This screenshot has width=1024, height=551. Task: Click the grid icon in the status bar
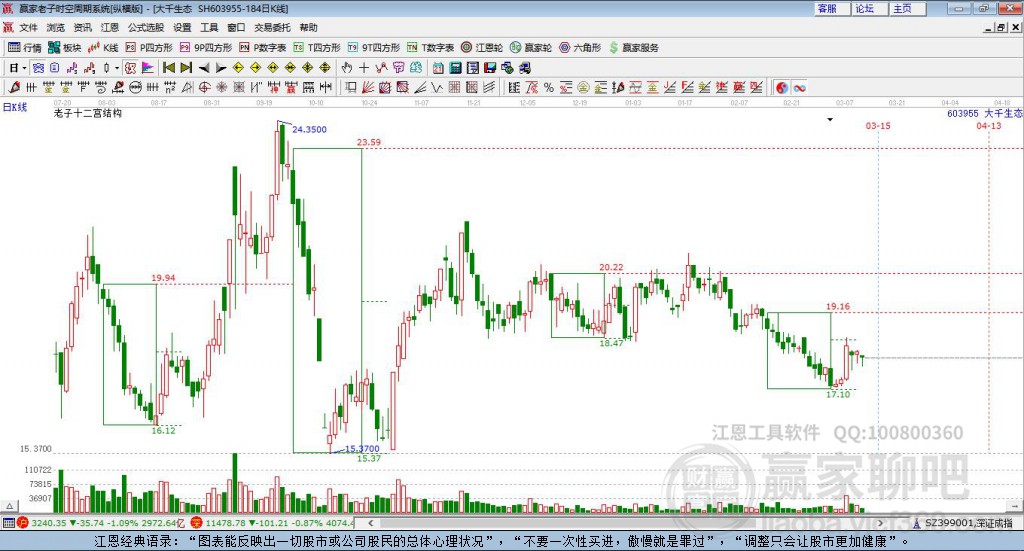8,523
